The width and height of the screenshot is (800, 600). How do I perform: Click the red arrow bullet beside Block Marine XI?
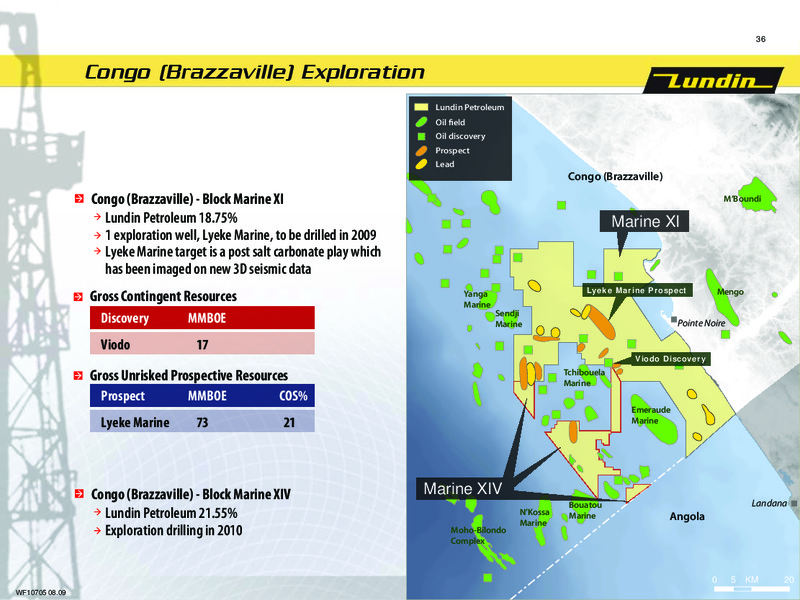[79, 199]
